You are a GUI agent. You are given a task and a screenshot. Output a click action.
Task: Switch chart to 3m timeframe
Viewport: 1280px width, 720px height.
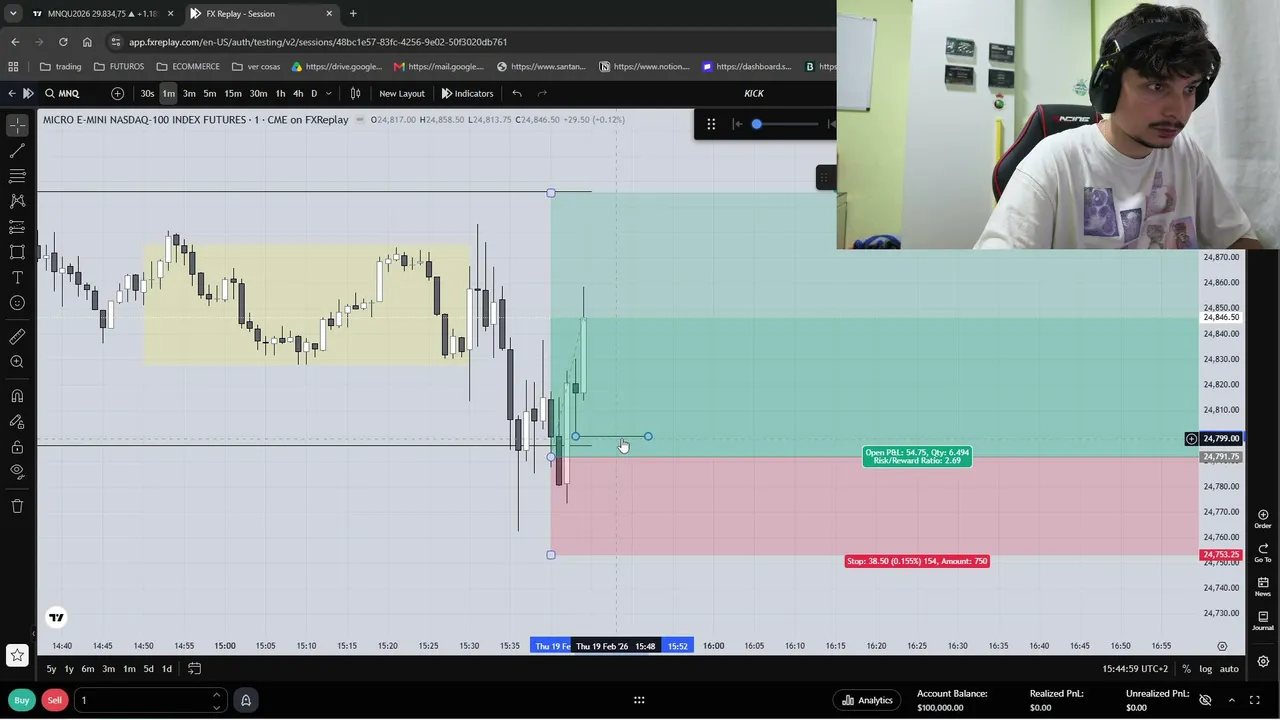coord(189,93)
